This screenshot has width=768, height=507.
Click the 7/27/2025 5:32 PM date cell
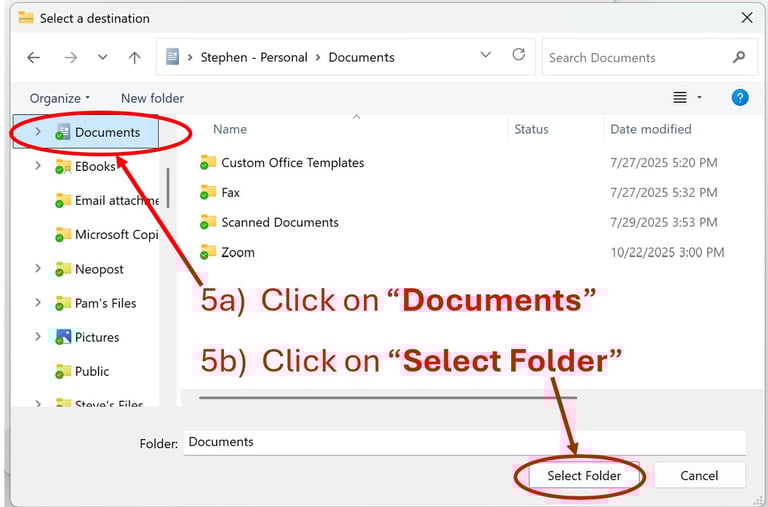pyautogui.click(x=664, y=193)
